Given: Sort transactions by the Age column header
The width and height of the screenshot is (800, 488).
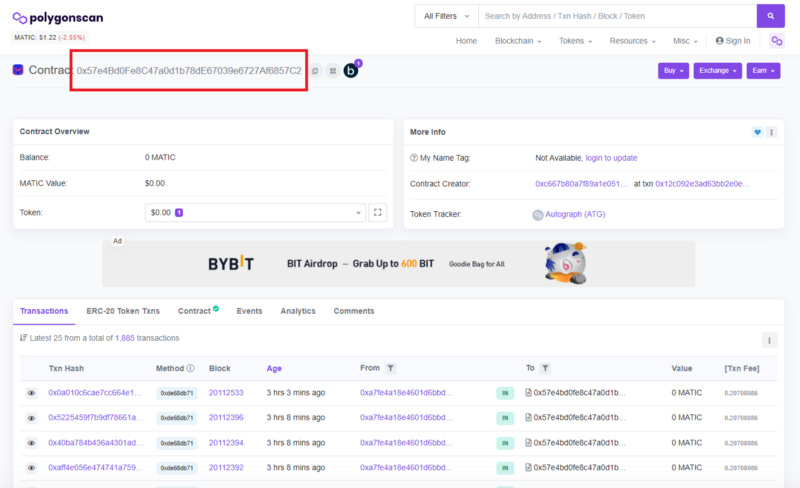Looking at the screenshot, I should click(274, 368).
